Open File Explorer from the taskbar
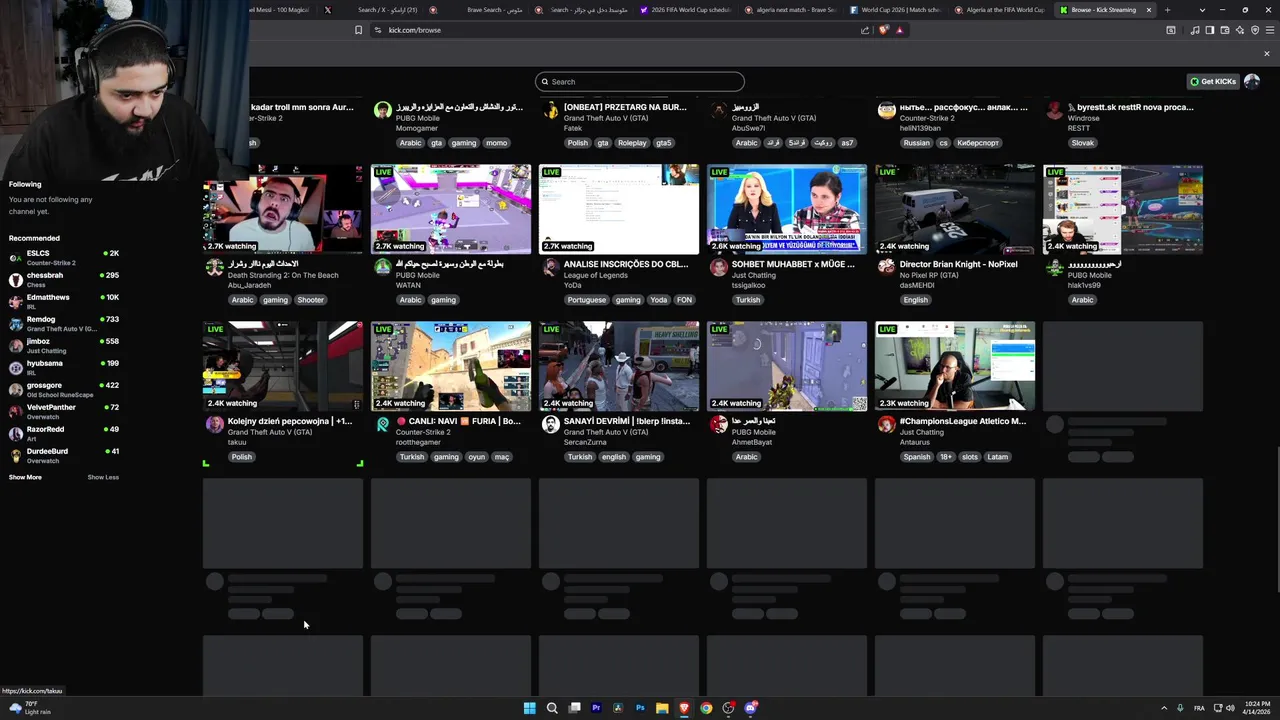 coord(662,708)
